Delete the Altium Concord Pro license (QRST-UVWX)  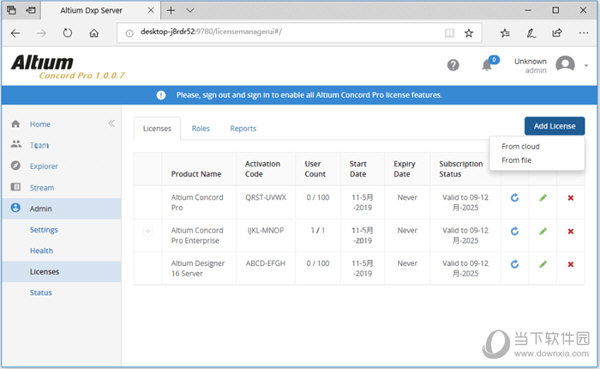[571, 198]
